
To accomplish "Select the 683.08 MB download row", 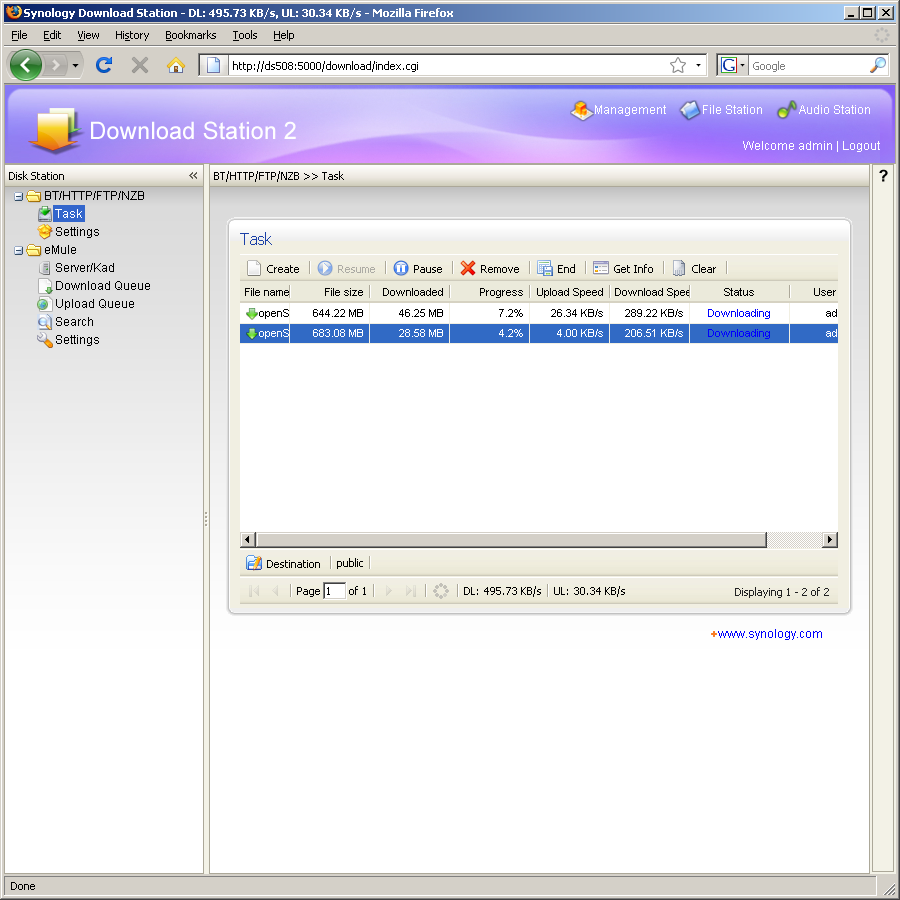I will pos(539,333).
